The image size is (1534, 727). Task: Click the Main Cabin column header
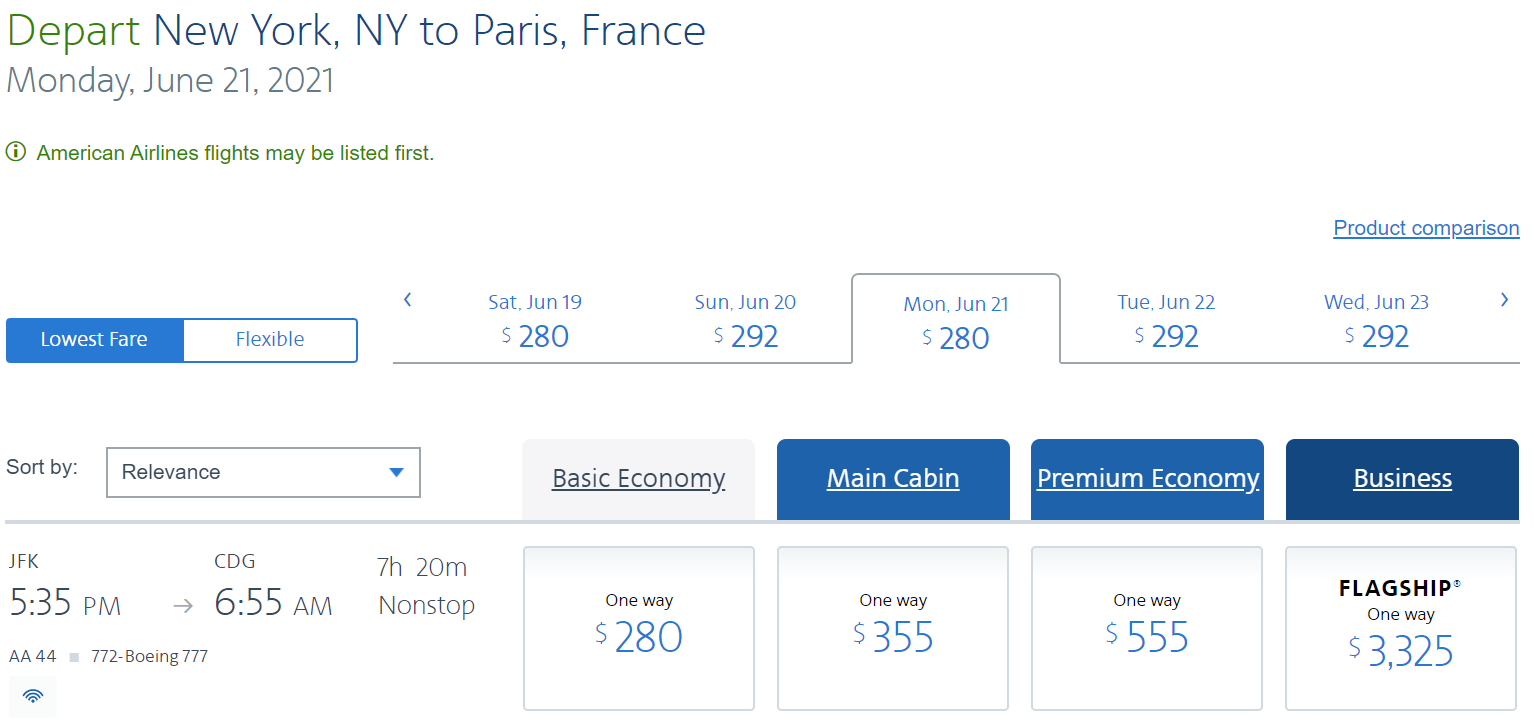click(893, 479)
